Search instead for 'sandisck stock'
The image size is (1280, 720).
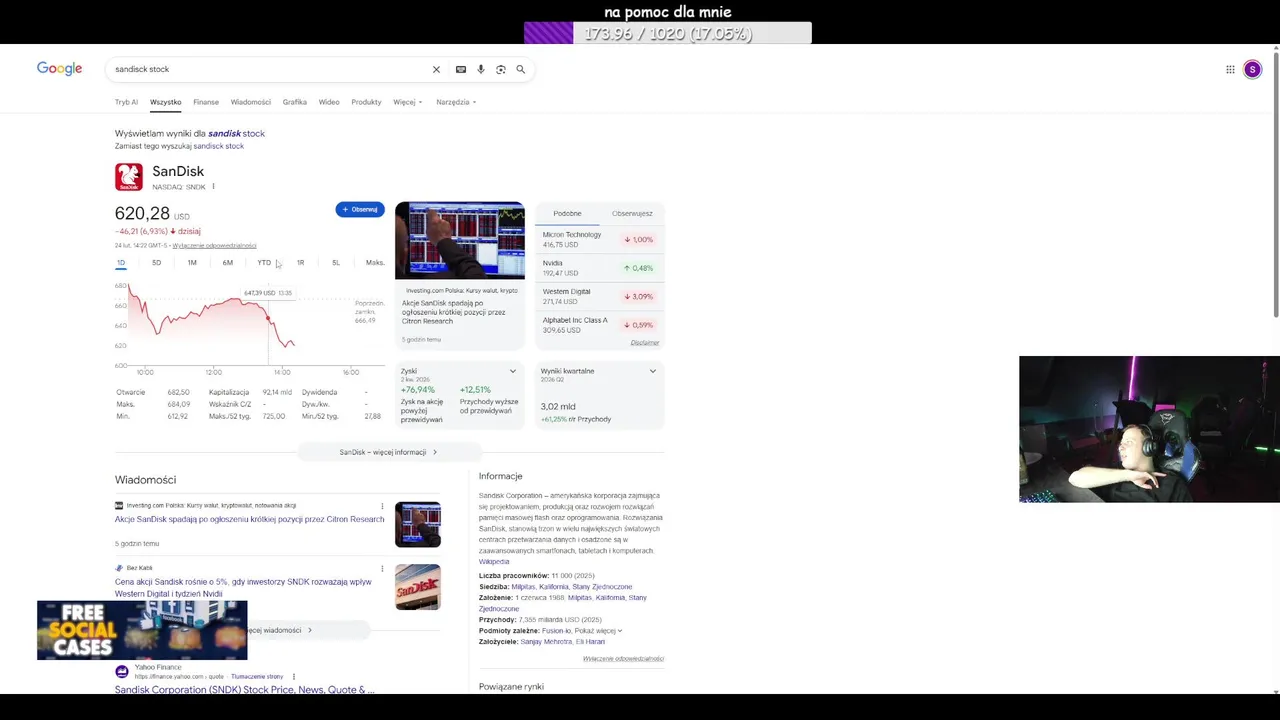(x=218, y=146)
